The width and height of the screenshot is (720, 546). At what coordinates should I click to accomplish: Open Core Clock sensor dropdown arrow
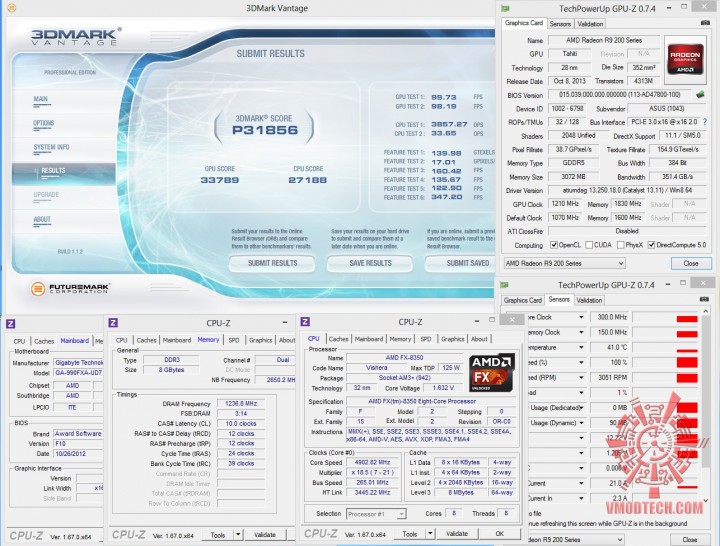tap(581, 317)
